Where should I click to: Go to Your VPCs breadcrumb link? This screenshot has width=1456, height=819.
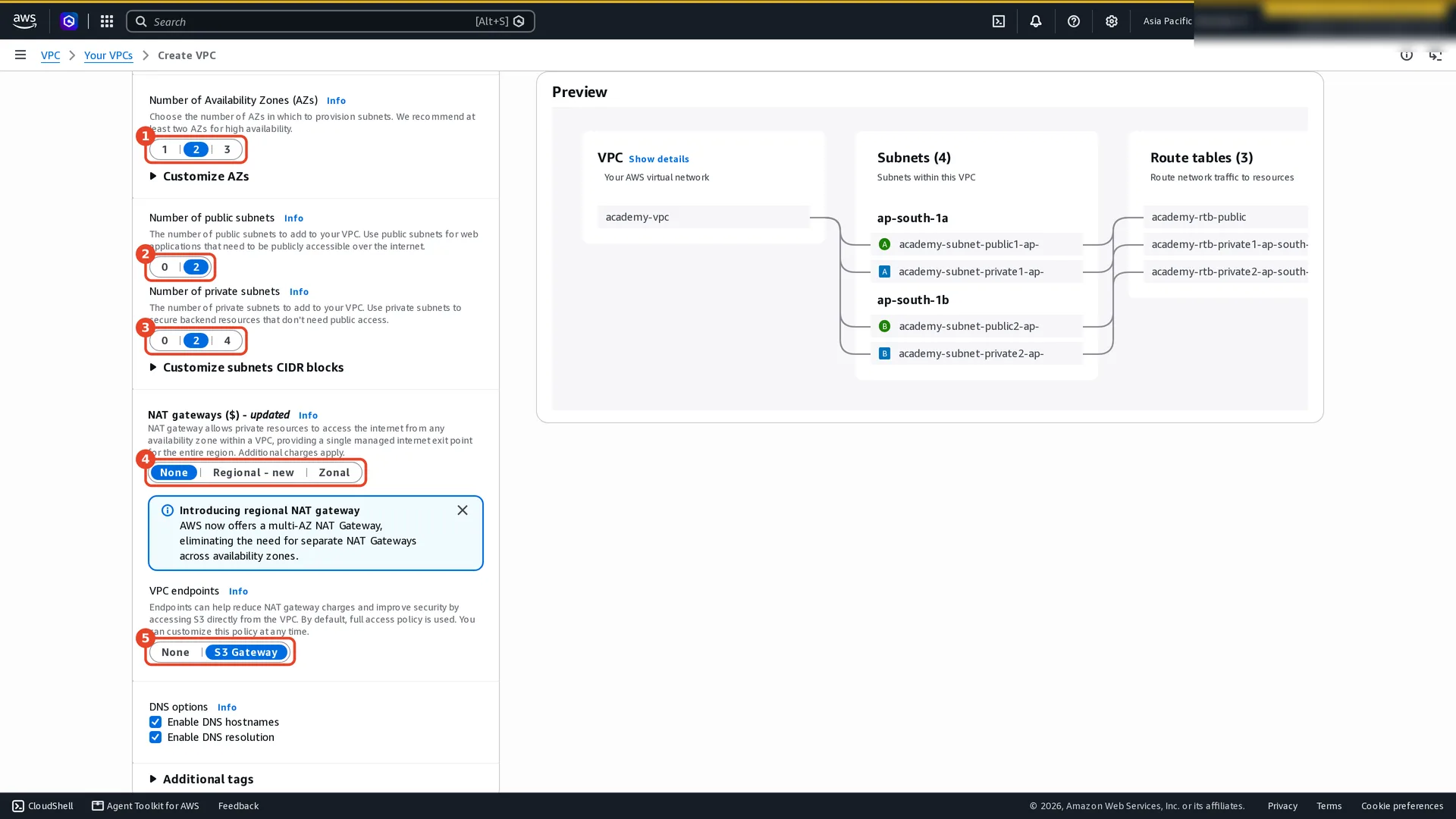point(108,55)
